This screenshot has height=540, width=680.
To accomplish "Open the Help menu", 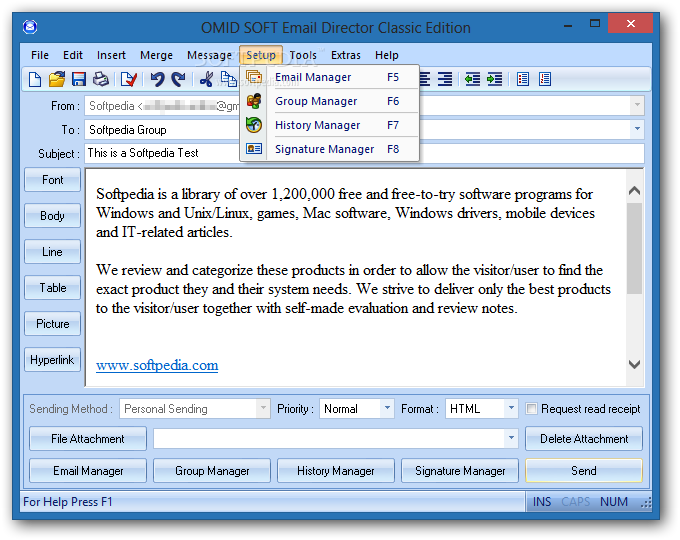I will coord(386,55).
